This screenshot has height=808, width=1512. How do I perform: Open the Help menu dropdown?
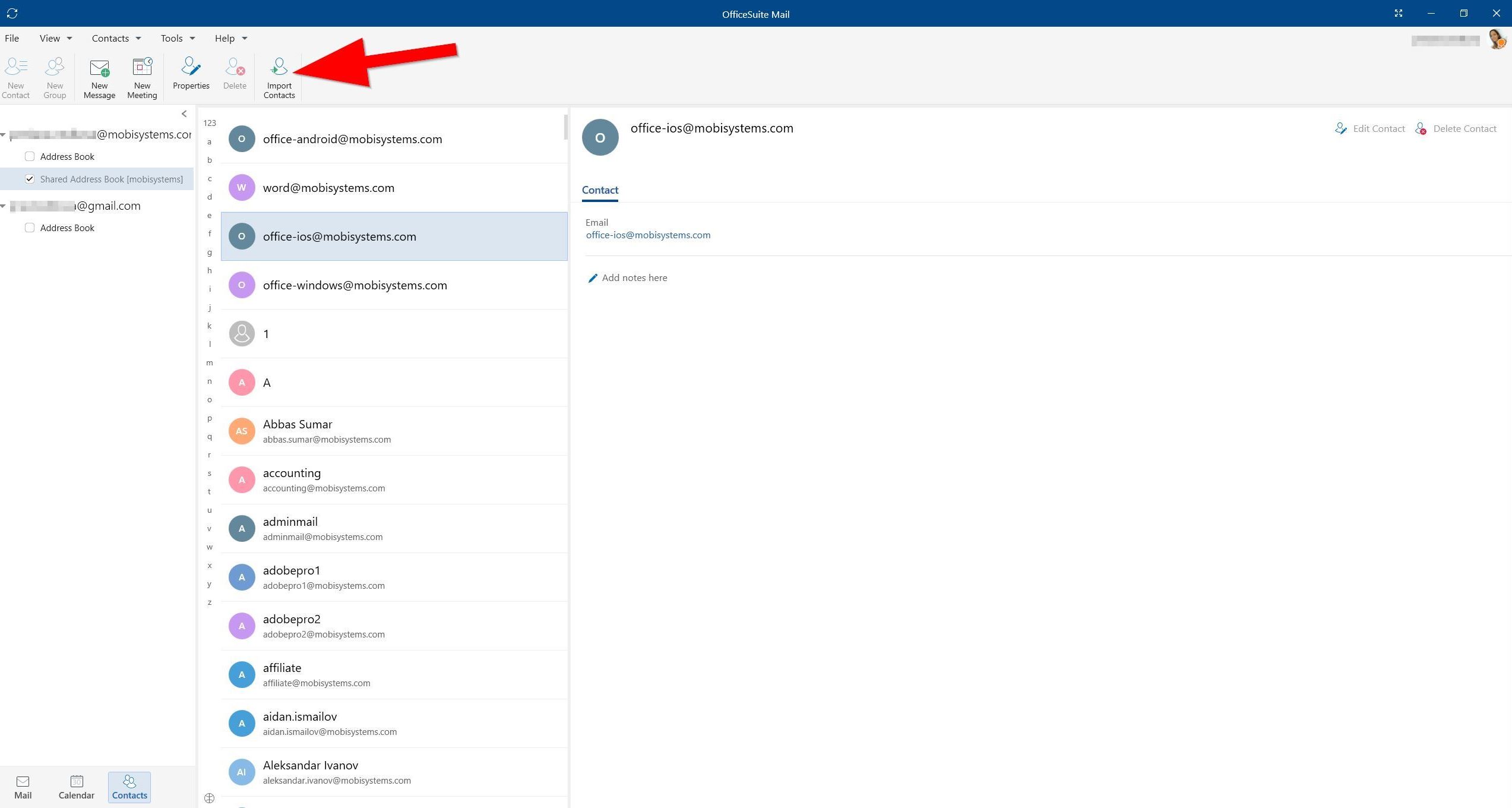231,38
